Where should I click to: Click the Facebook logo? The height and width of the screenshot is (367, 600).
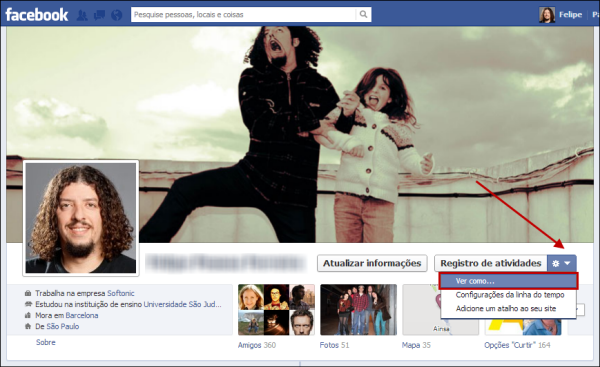click(x=37, y=15)
